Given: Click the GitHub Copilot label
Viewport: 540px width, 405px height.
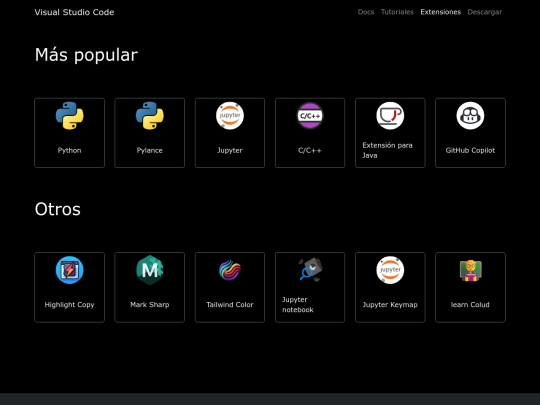Looking at the screenshot, I should click(x=470, y=150).
